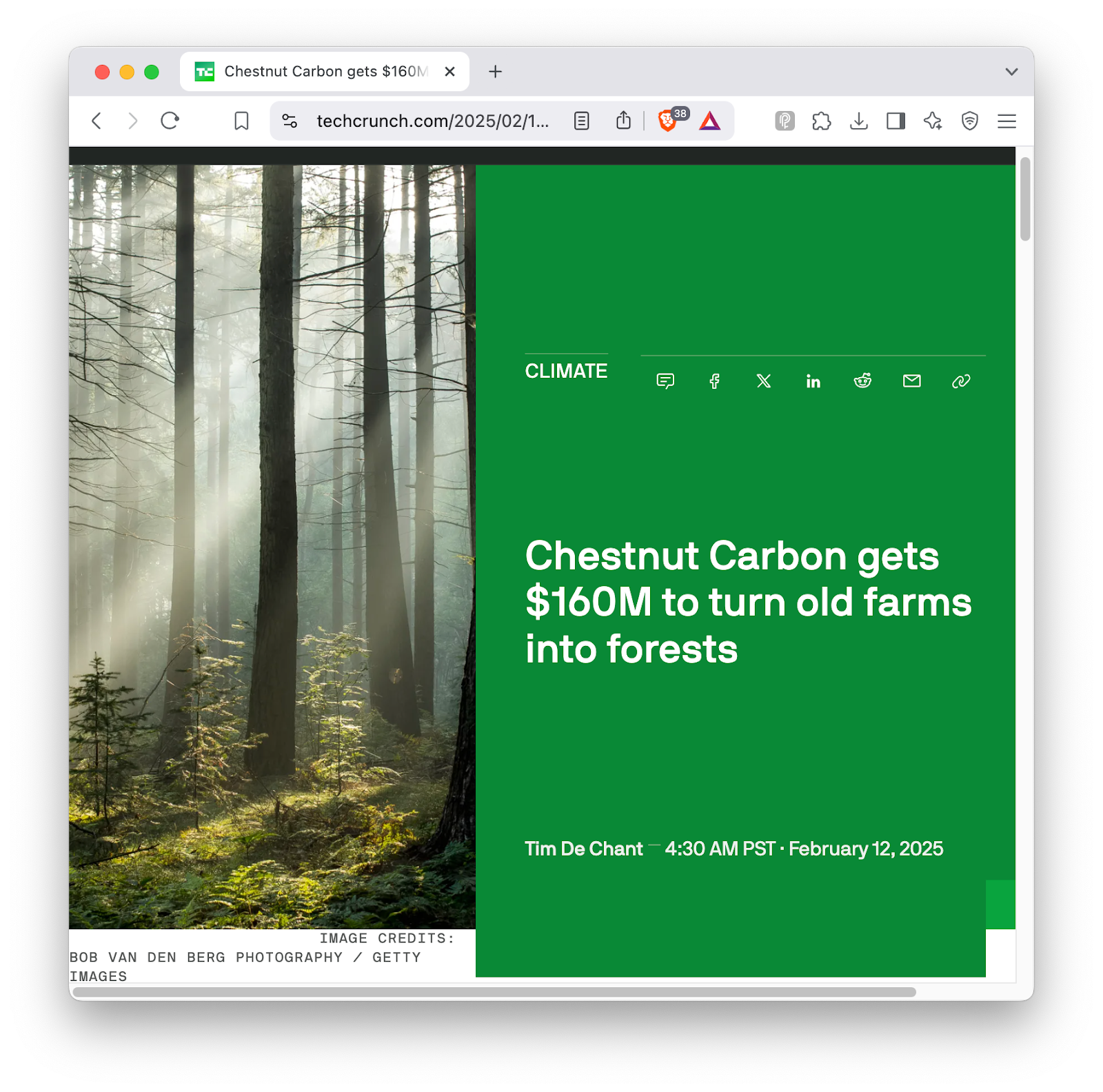Viewport: 1103px width, 1092px height.
Task: Copy article link with chain icon
Action: pyautogui.click(x=961, y=381)
